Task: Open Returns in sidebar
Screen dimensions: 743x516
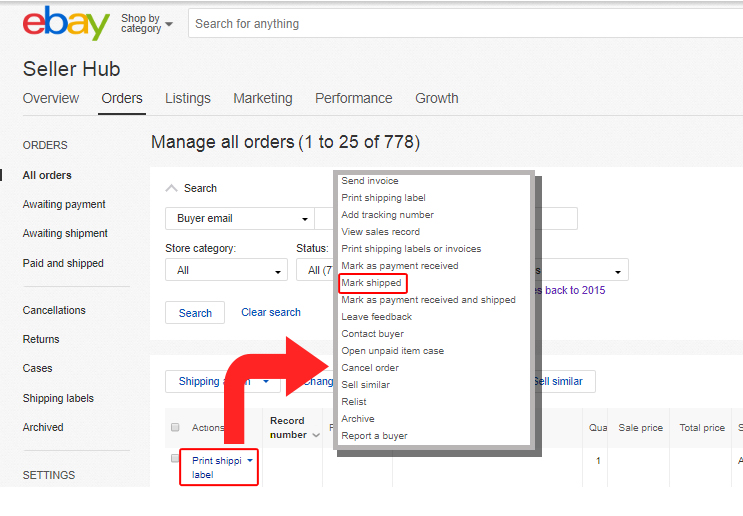Action: click(41, 339)
